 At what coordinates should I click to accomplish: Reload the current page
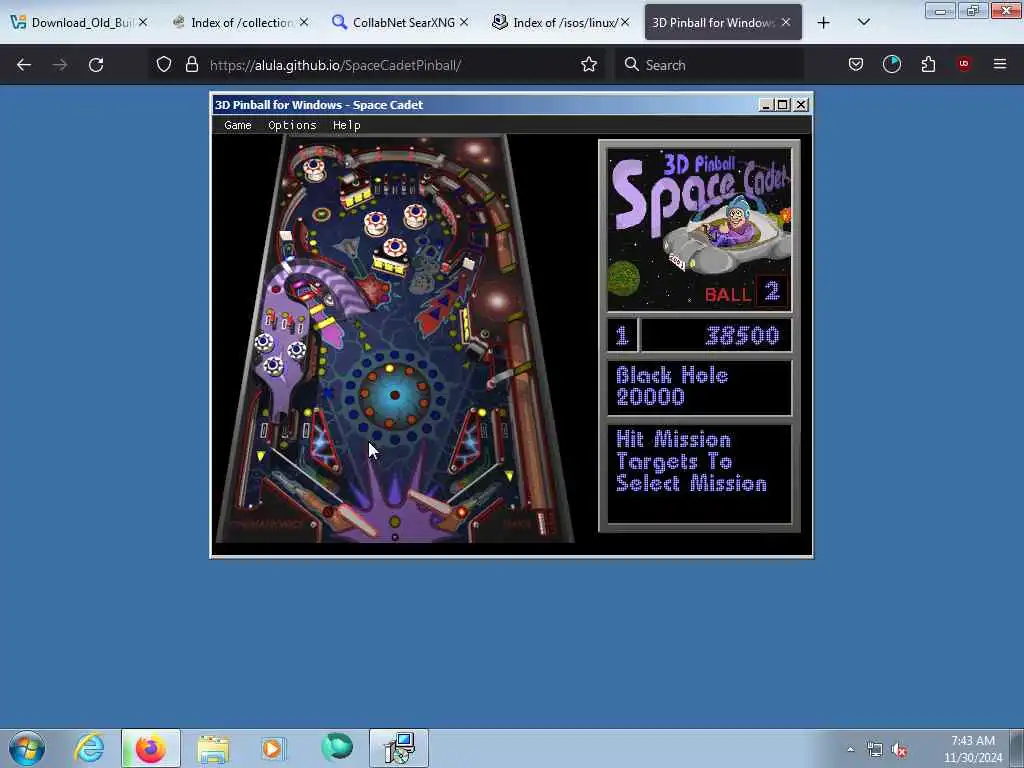(96, 65)
